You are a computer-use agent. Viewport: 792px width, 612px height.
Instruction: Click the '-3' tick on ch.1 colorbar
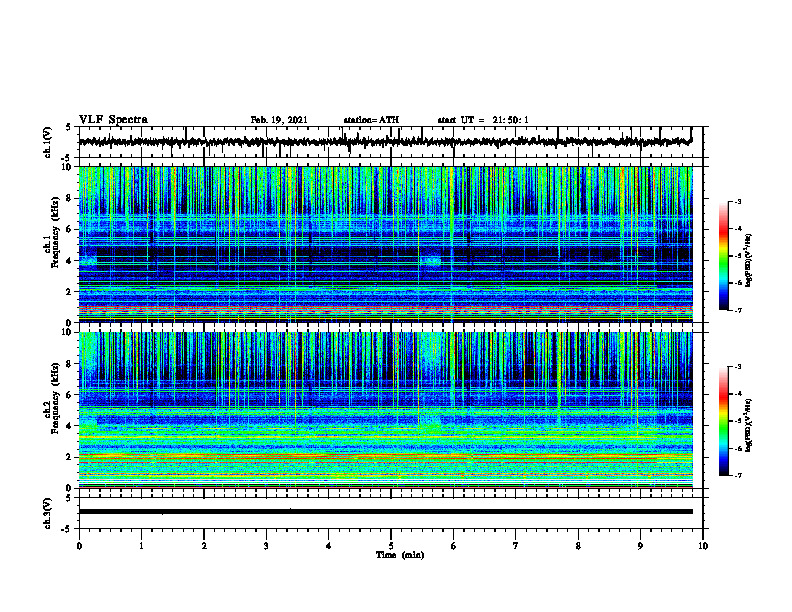[x=737, y=201]
